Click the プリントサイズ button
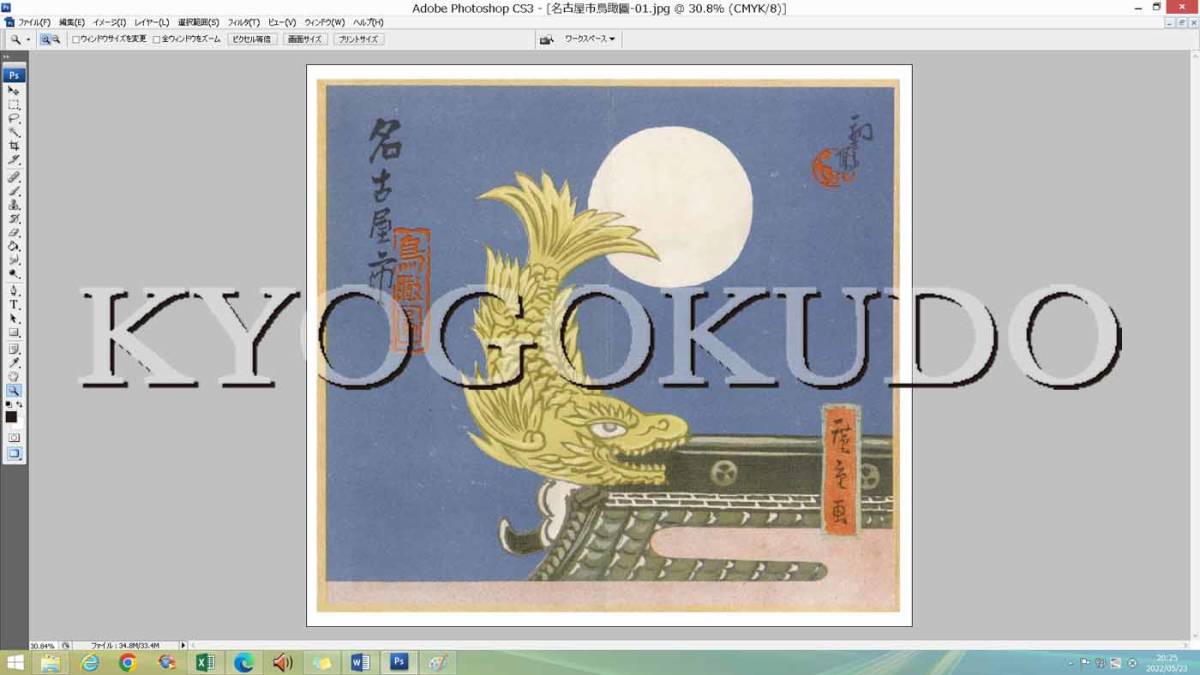 click(358, 39)
